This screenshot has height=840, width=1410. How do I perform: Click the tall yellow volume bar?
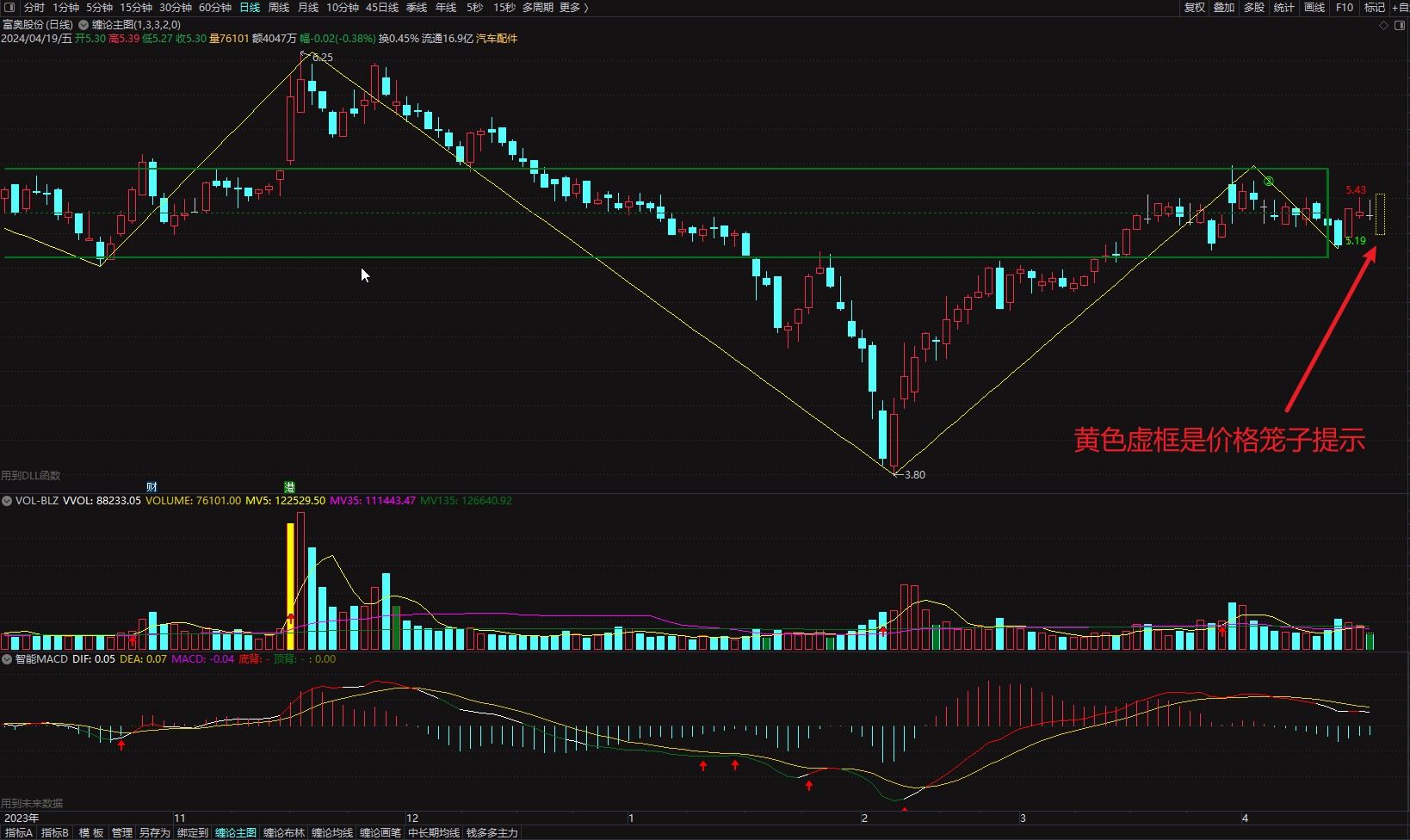[x=290, y=586]
